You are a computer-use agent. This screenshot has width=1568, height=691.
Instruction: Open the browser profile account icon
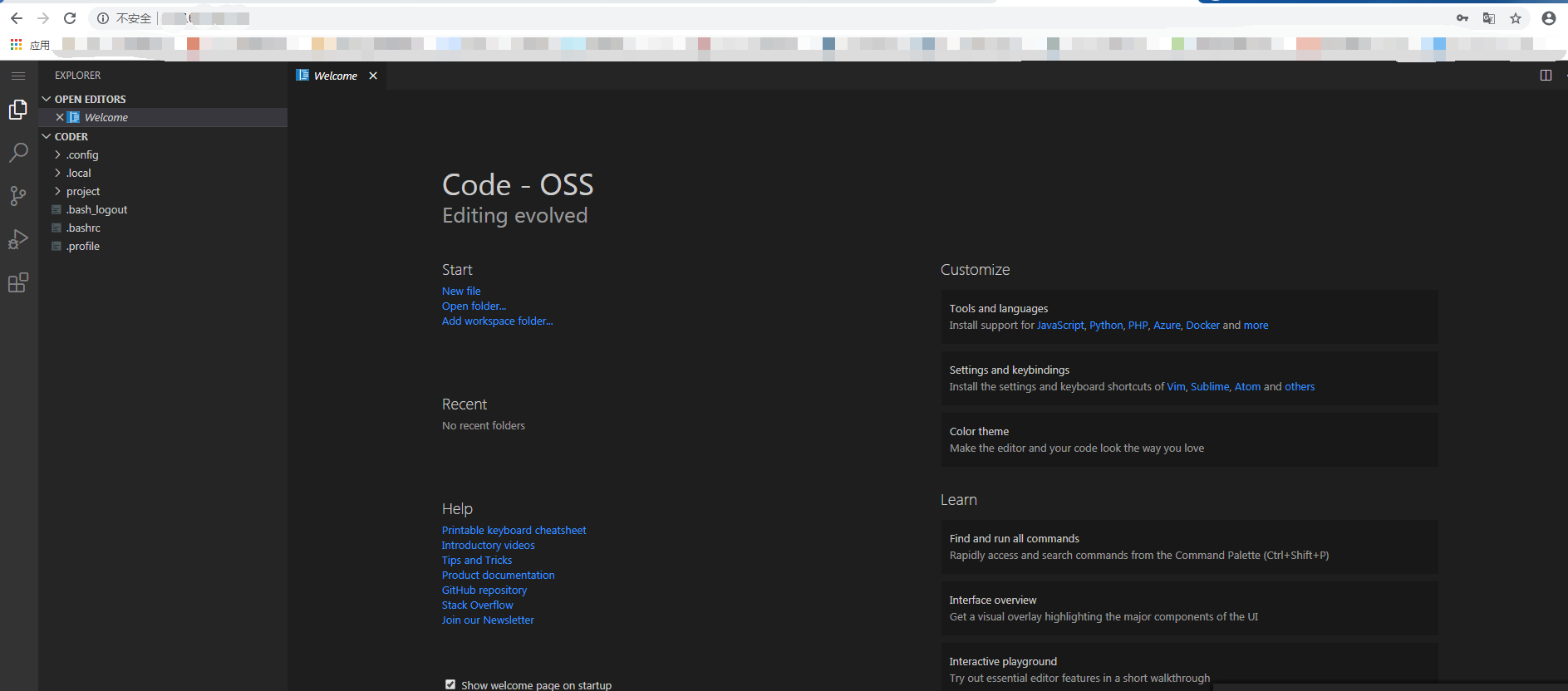(x=1549, y=18)
